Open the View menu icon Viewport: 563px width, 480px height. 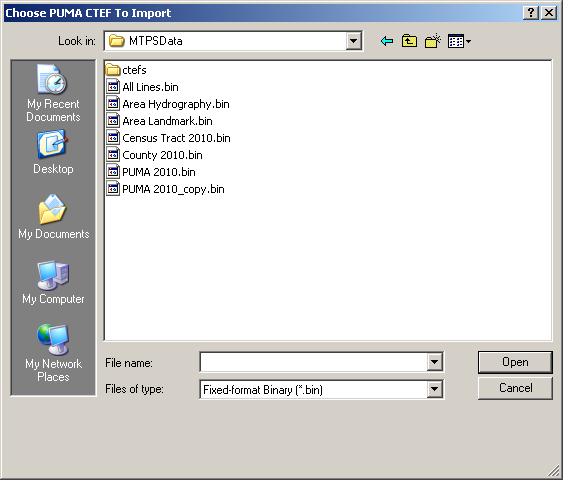click(459, 41)
